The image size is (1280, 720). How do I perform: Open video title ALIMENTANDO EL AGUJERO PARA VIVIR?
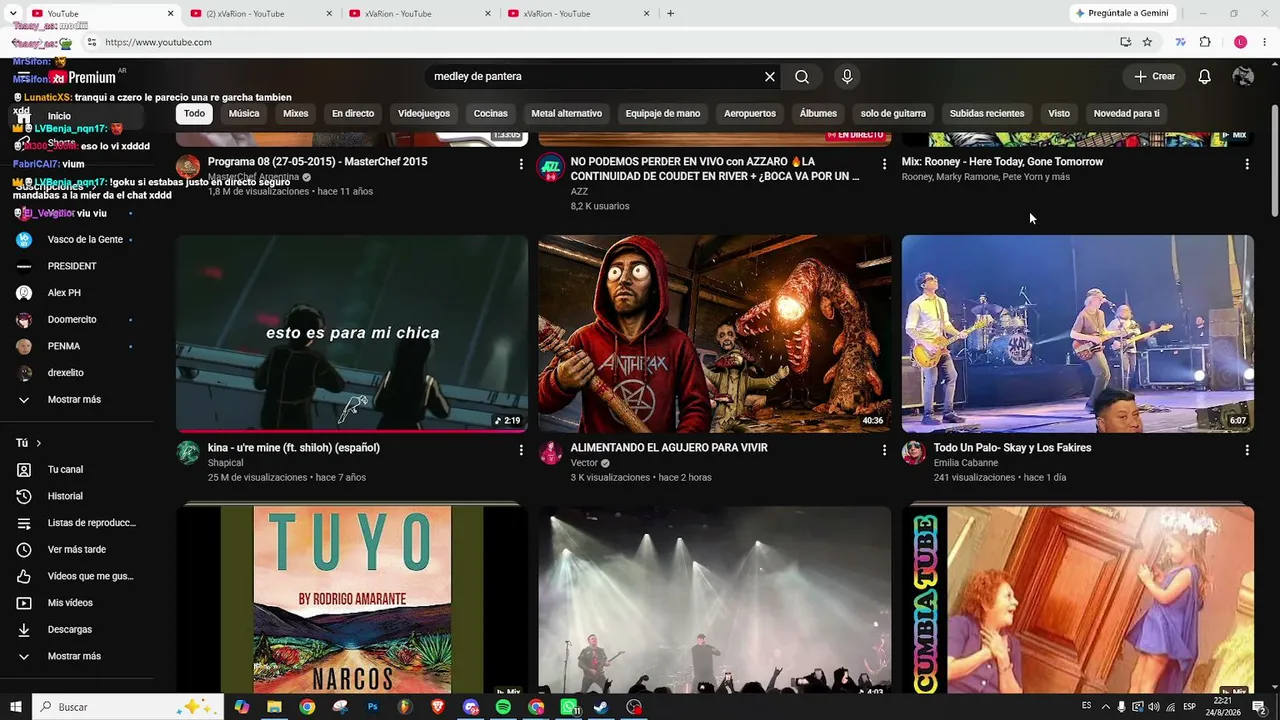pyautogui.click(x=669, y=448)
